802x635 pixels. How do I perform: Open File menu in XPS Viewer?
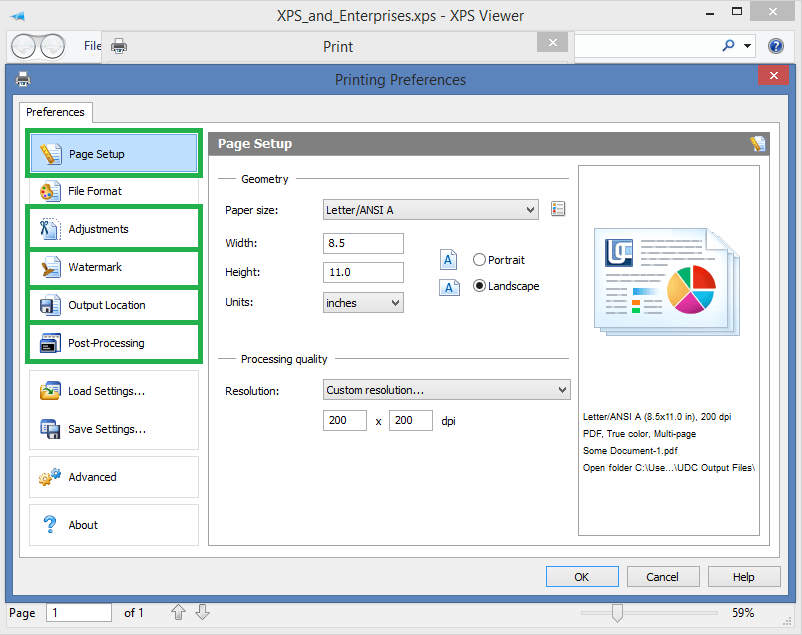pyautogui.click(x=93, y=46)
